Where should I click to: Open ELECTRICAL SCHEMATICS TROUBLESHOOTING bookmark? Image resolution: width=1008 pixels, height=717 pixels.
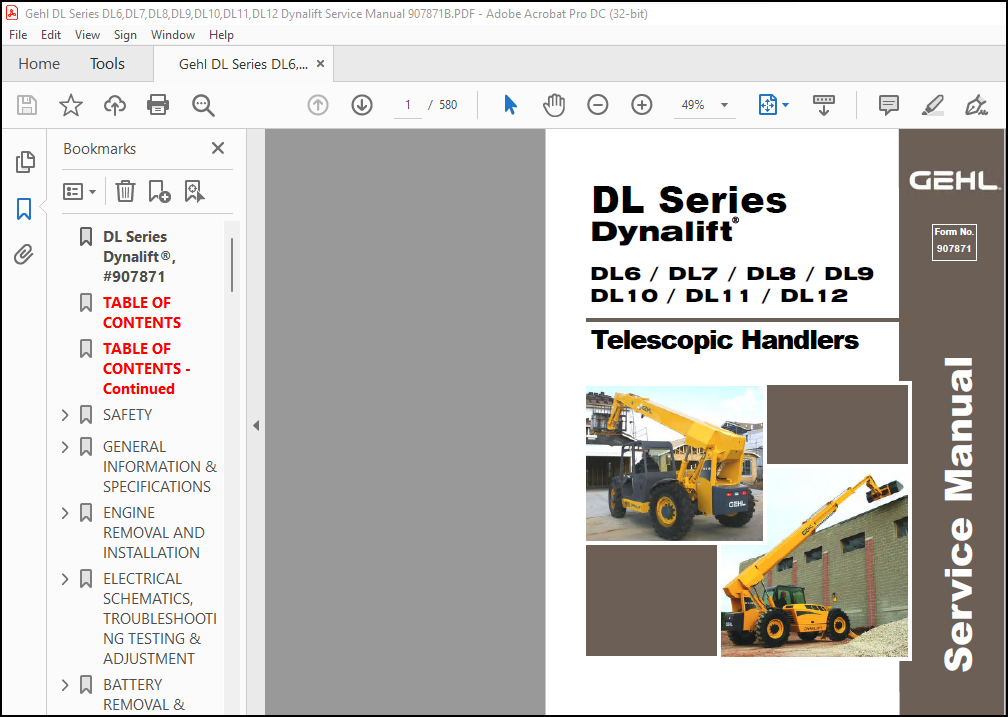click(x=159, y=619)
